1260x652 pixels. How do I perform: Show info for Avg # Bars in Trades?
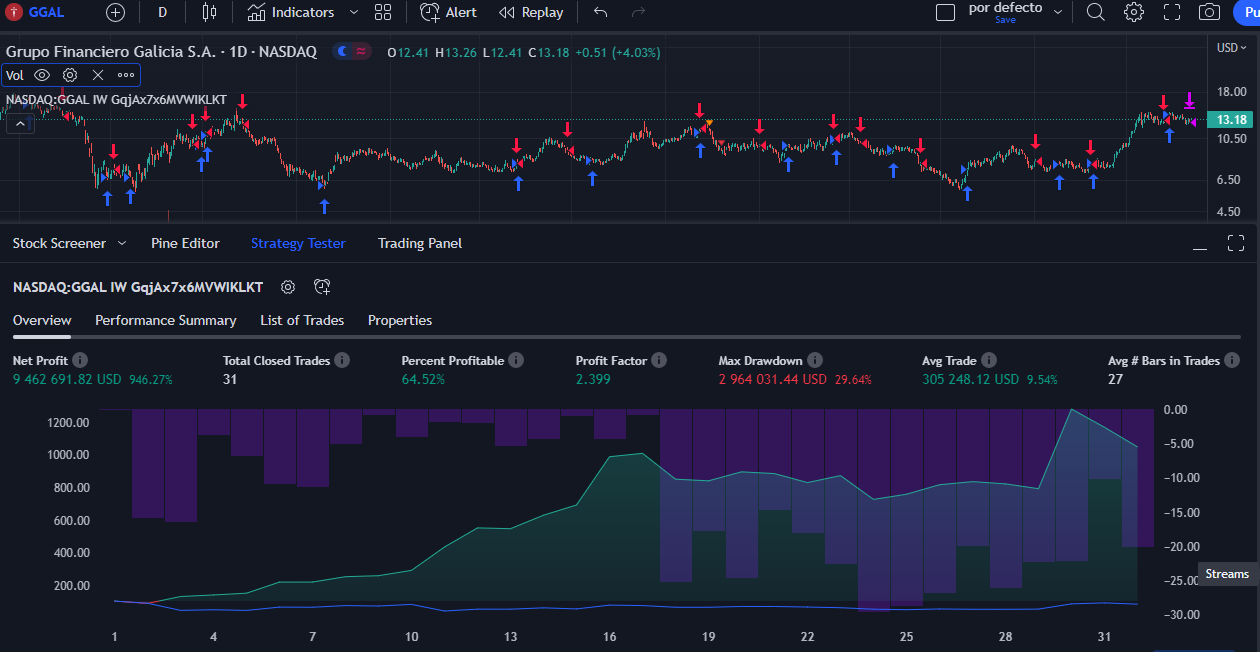[1232, 360]
